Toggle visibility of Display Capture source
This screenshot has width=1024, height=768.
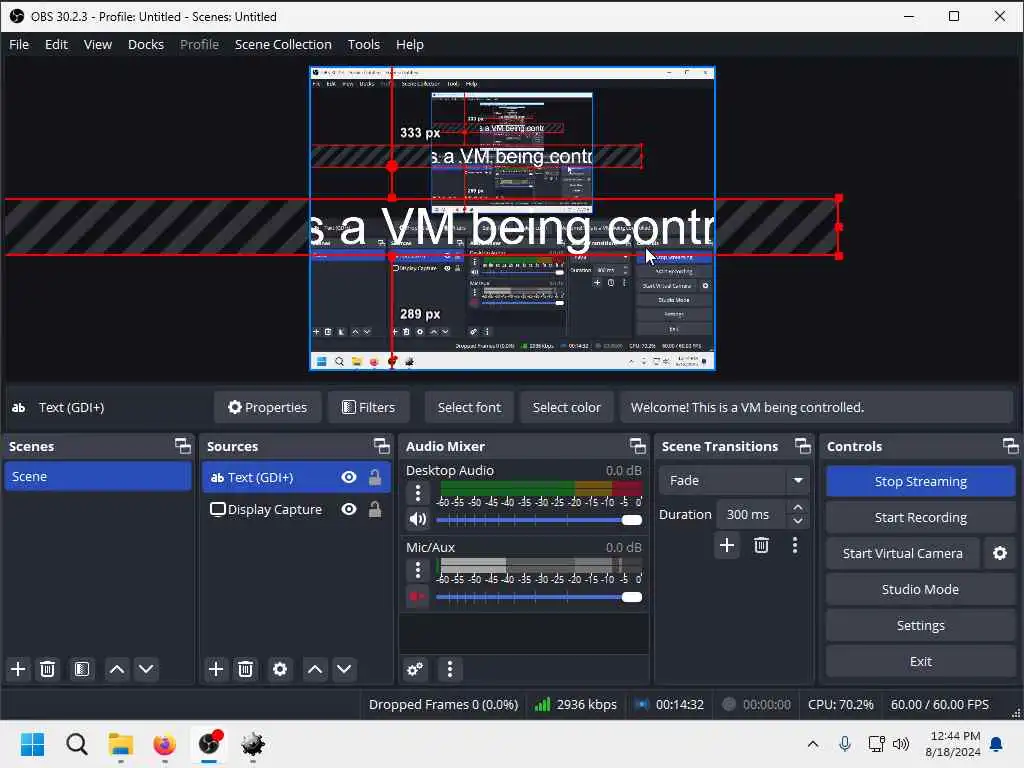click(x=349, y=509)
